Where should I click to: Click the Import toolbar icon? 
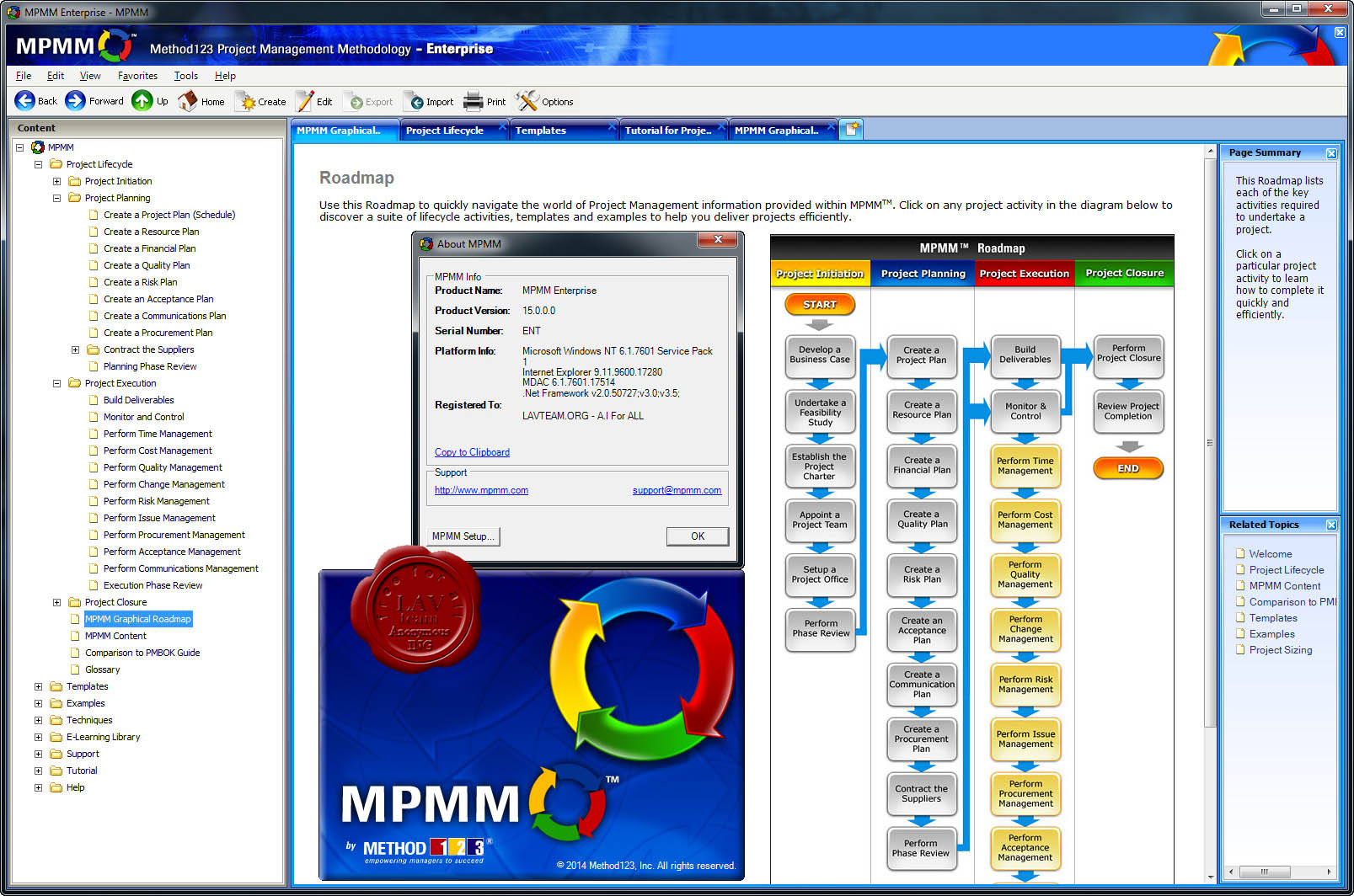click(416, 102)
